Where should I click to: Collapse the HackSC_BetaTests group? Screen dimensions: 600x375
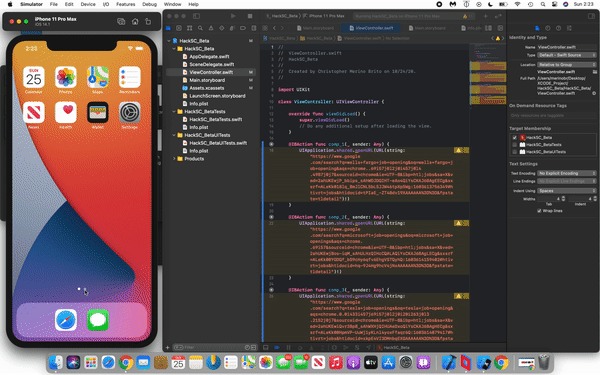[x=174, y=111]
